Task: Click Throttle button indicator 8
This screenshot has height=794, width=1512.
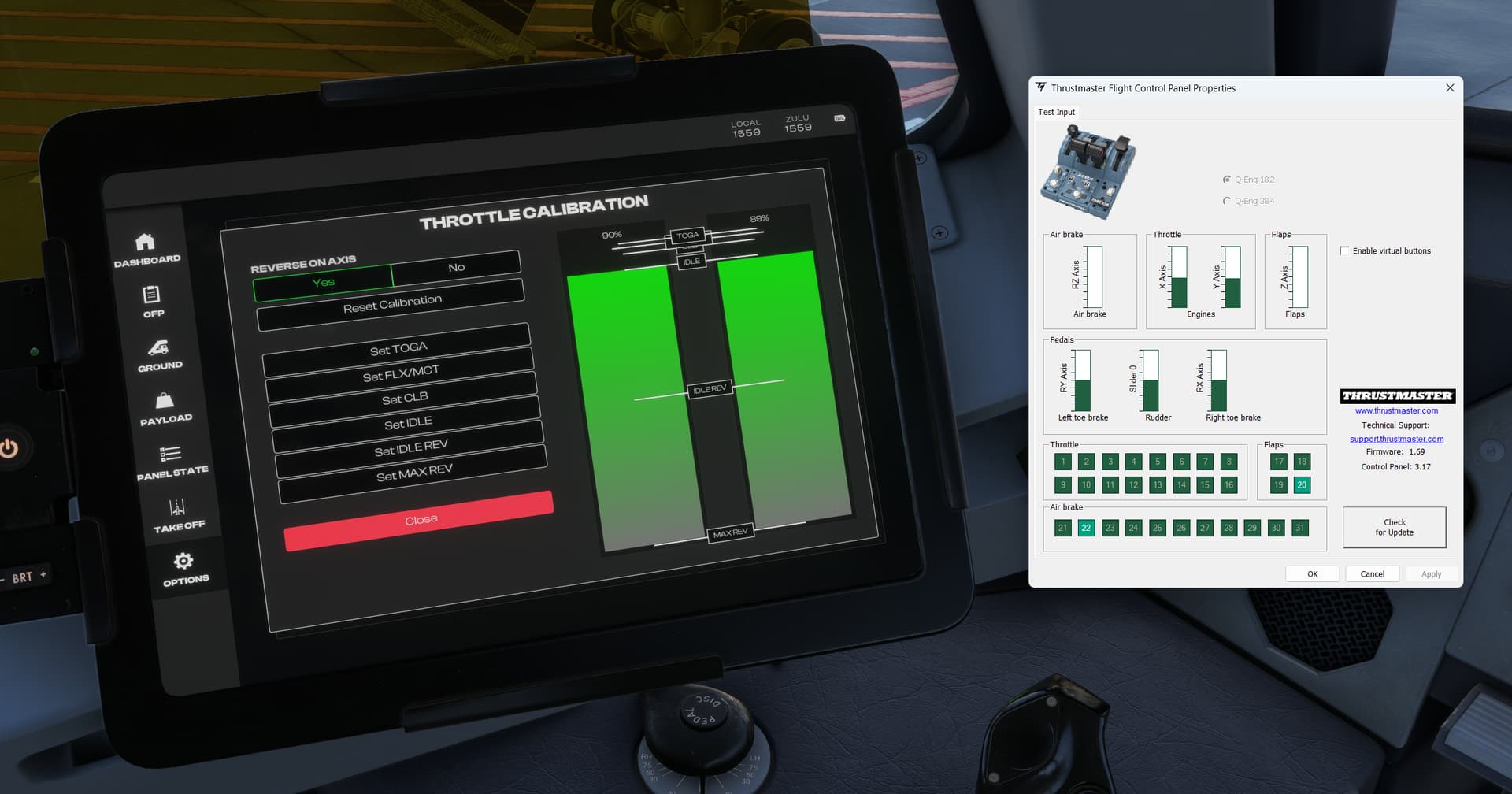Action: [x=1228, y=462]
